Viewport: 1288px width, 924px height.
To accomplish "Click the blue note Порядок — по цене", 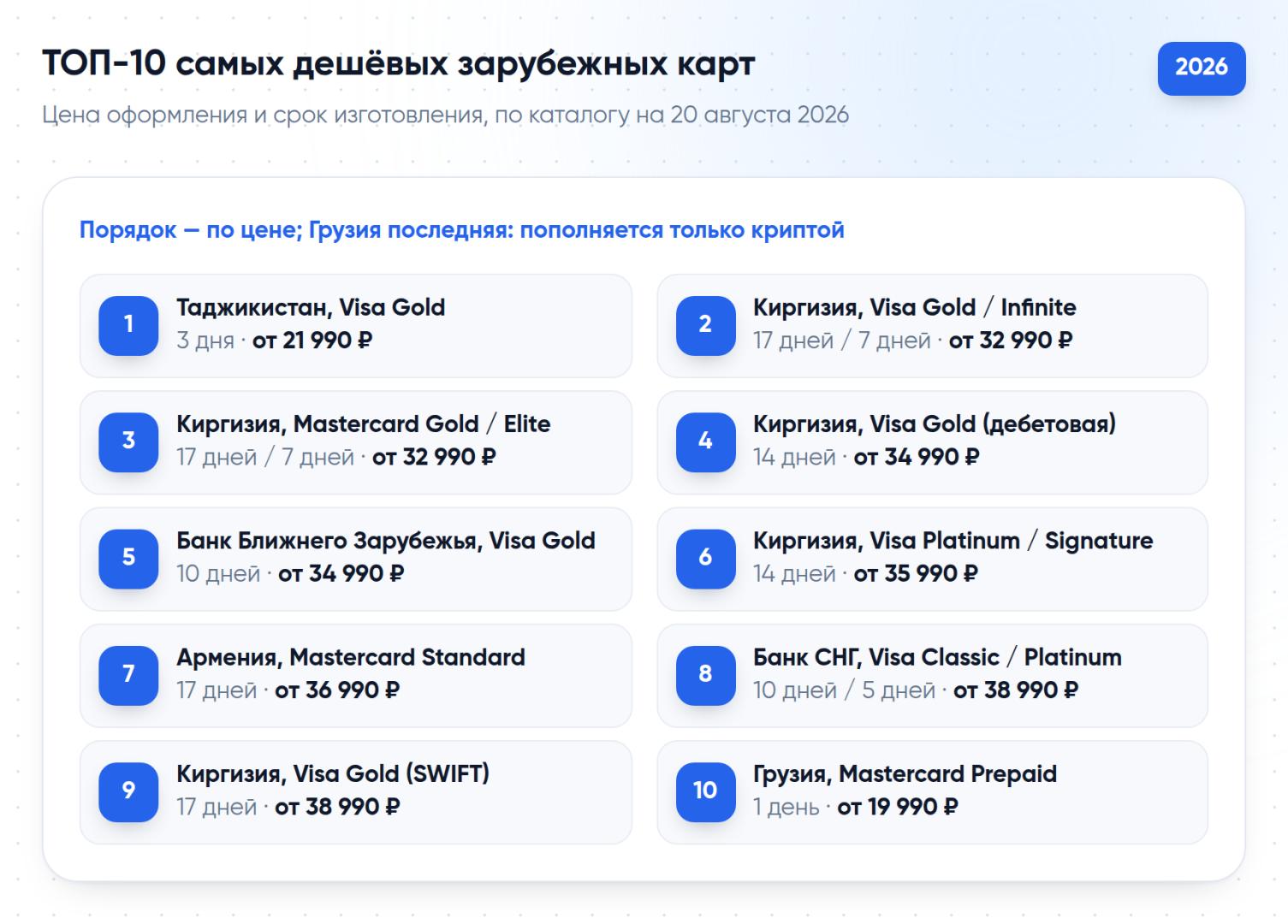I will 462,230.
